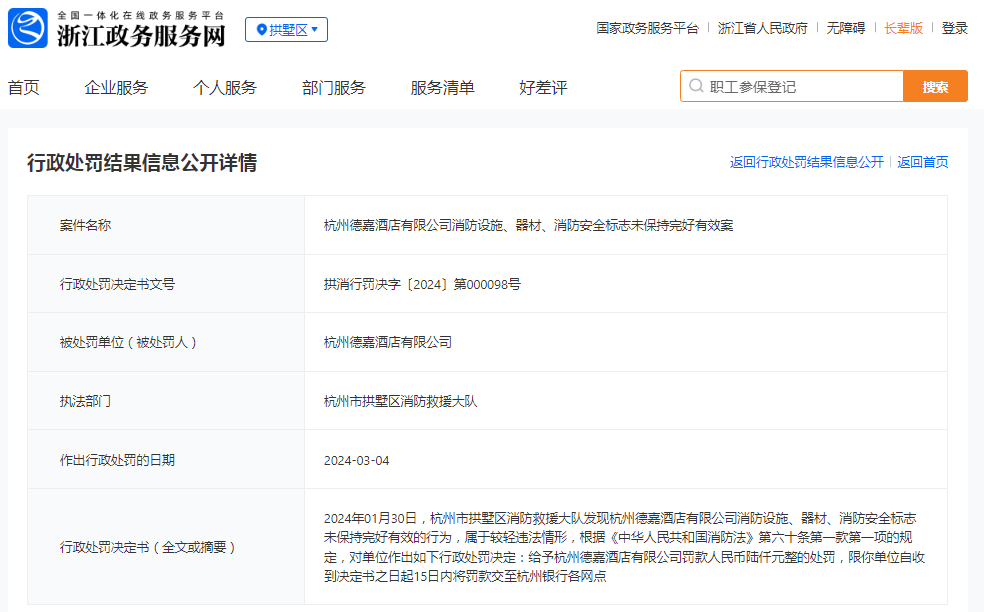The image size is (984, 612).
Task: Click the 杭州市拱墅区消防救援大队 value
Action: click(400, 401)
